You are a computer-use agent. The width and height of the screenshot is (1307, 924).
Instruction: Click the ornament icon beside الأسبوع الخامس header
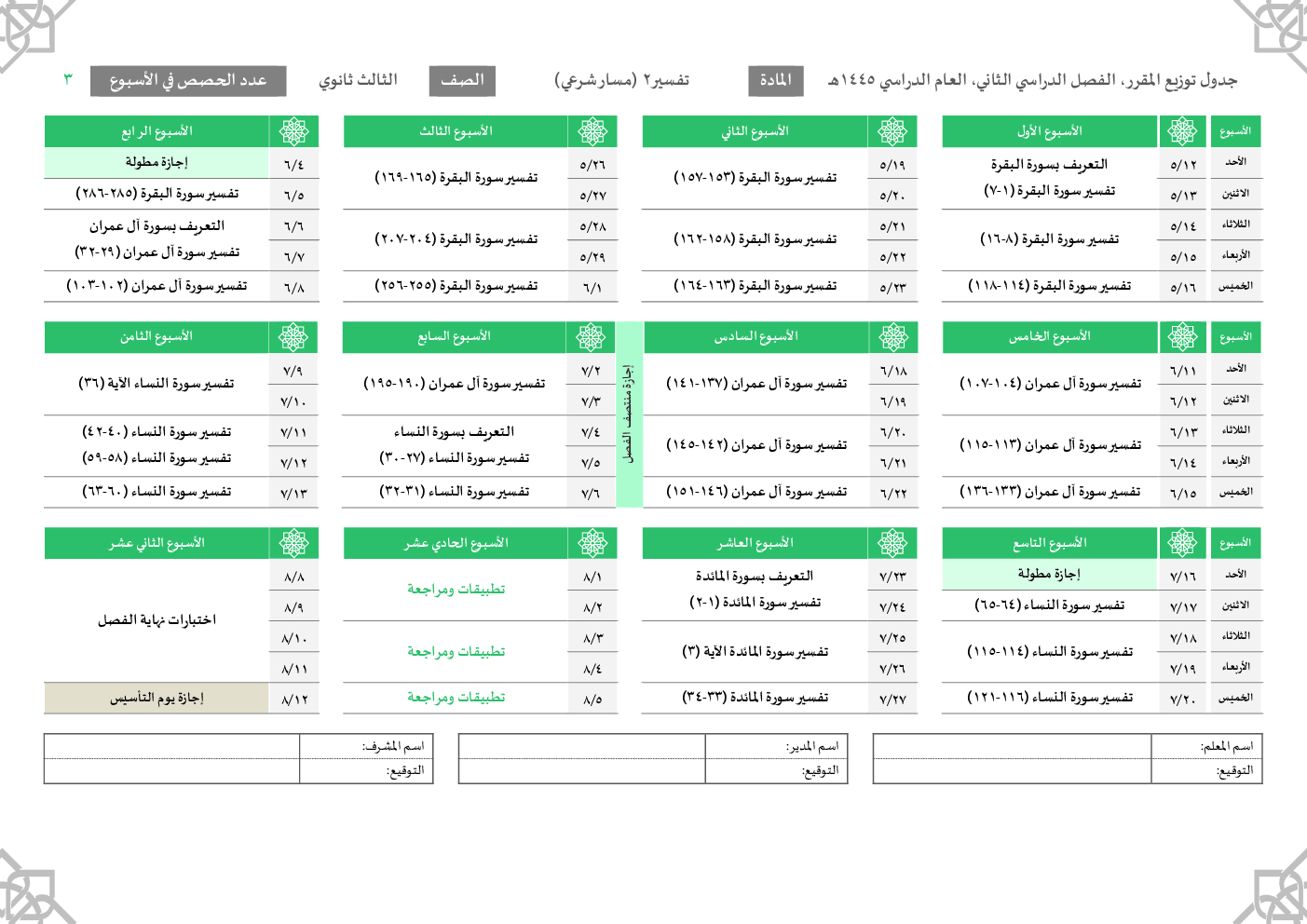1182,336
